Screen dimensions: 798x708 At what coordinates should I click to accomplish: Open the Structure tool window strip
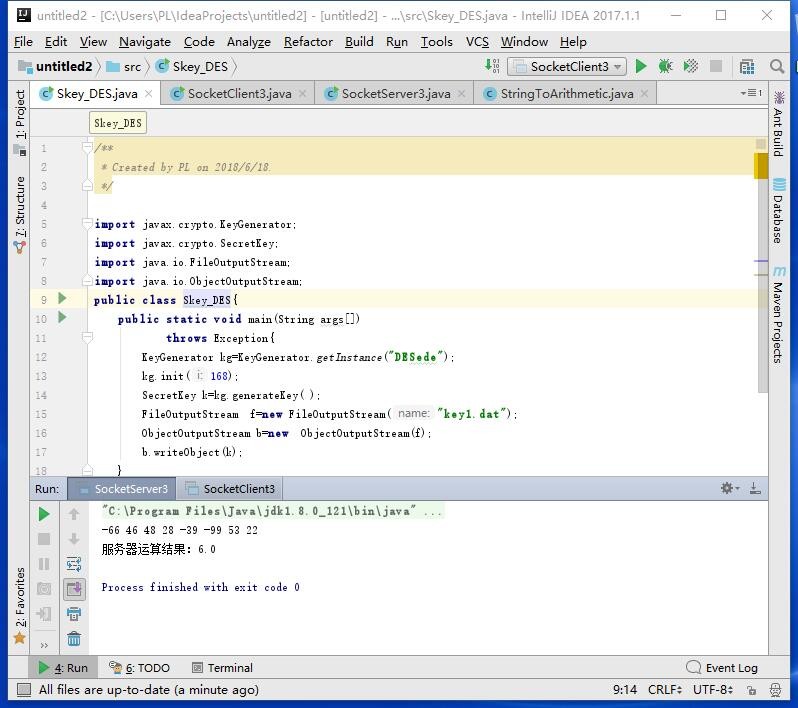coord(20,214)
